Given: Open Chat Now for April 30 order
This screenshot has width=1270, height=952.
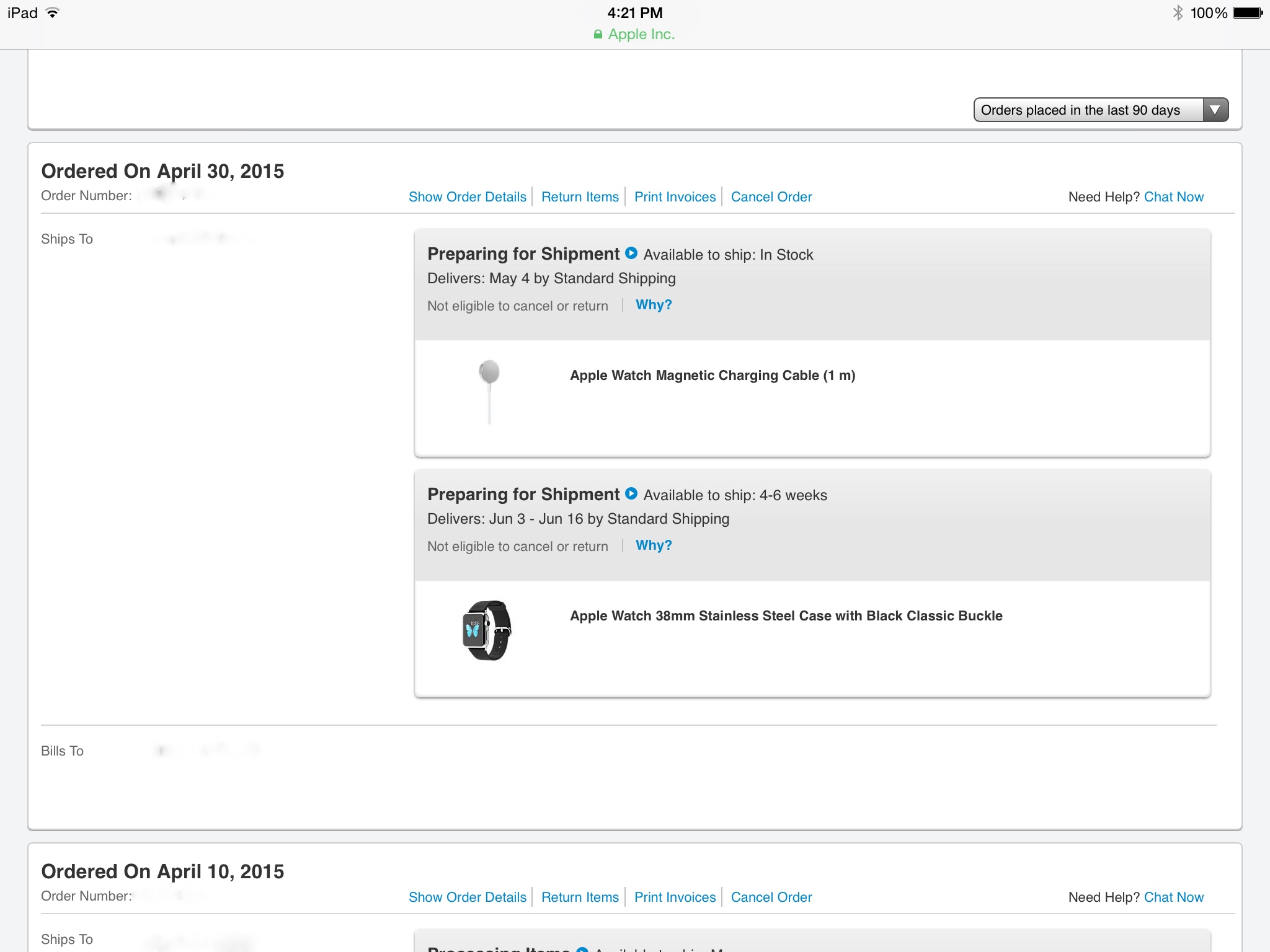Looking at the screenshot, I should (x=1173, y=196).
